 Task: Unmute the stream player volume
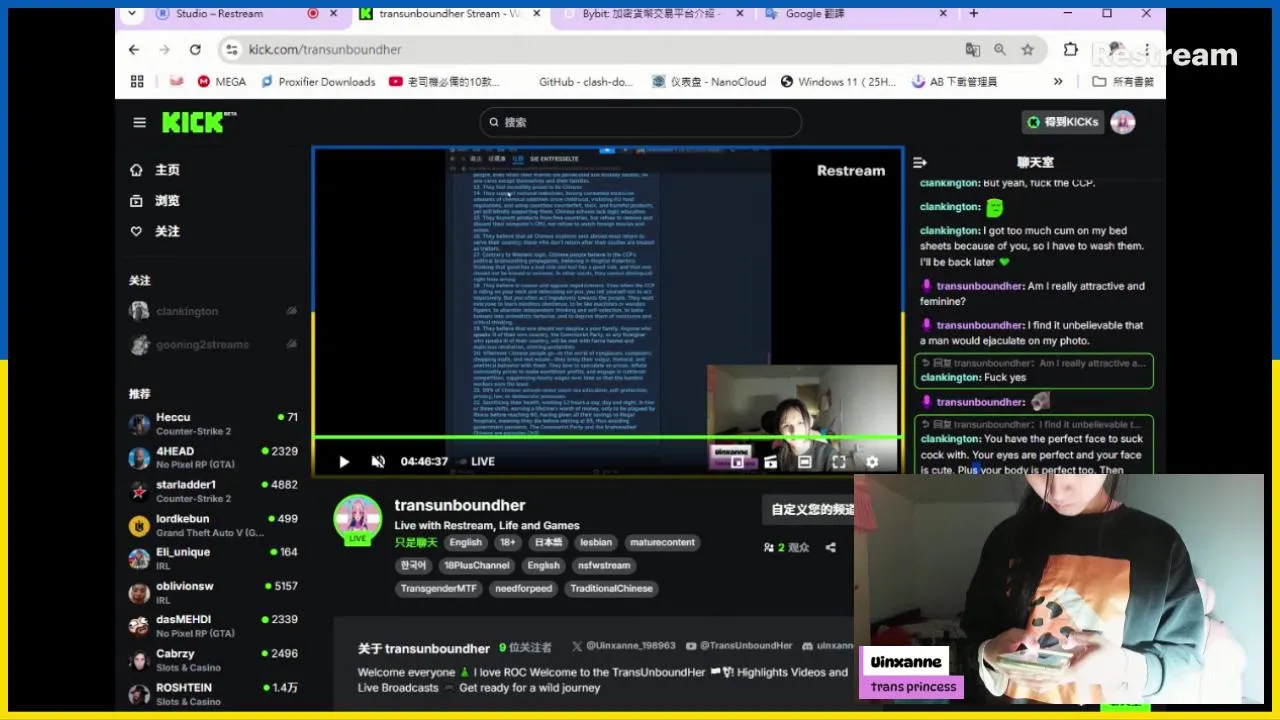(378, 461)
